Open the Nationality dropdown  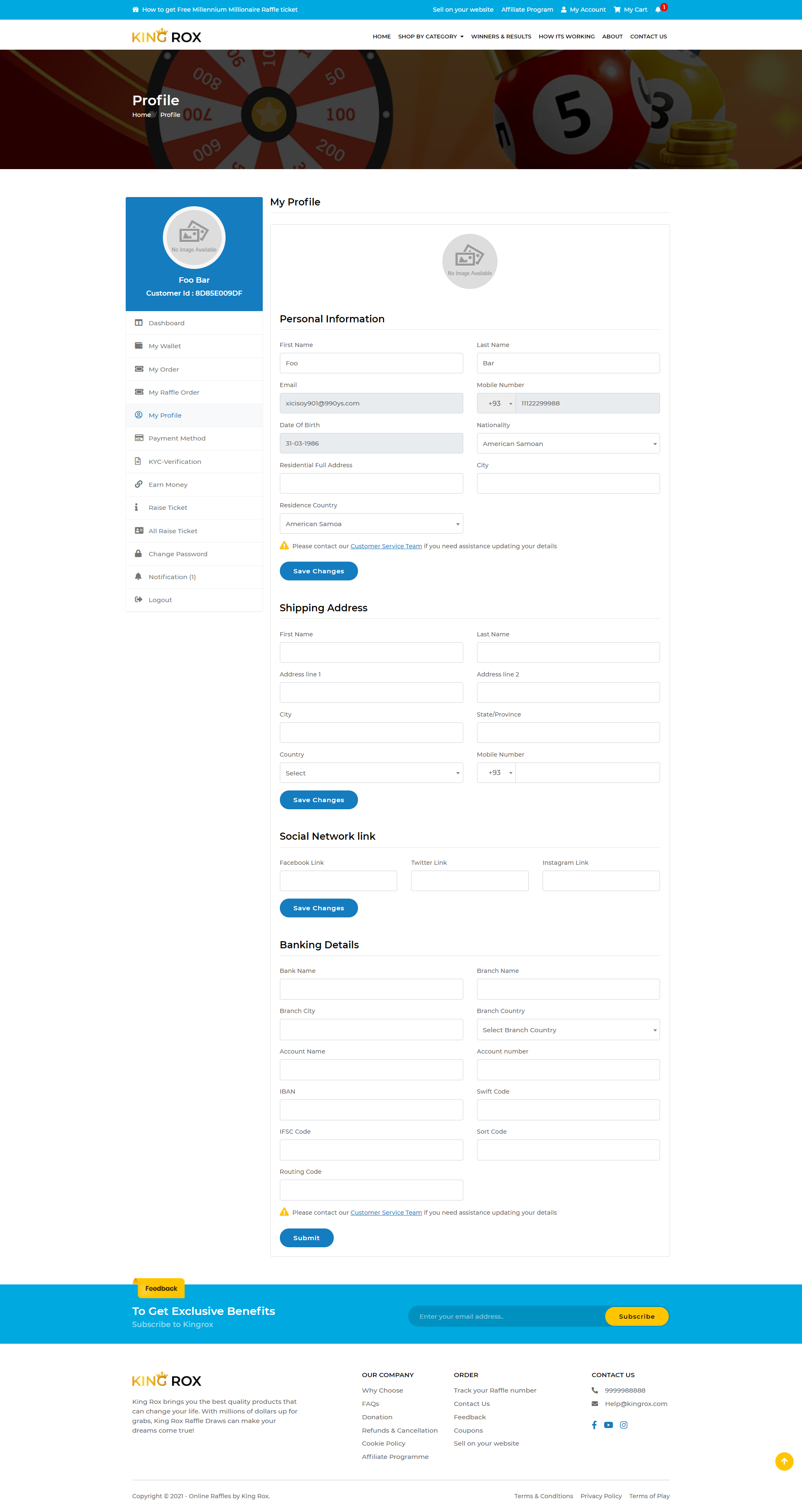tap(568, 443)
